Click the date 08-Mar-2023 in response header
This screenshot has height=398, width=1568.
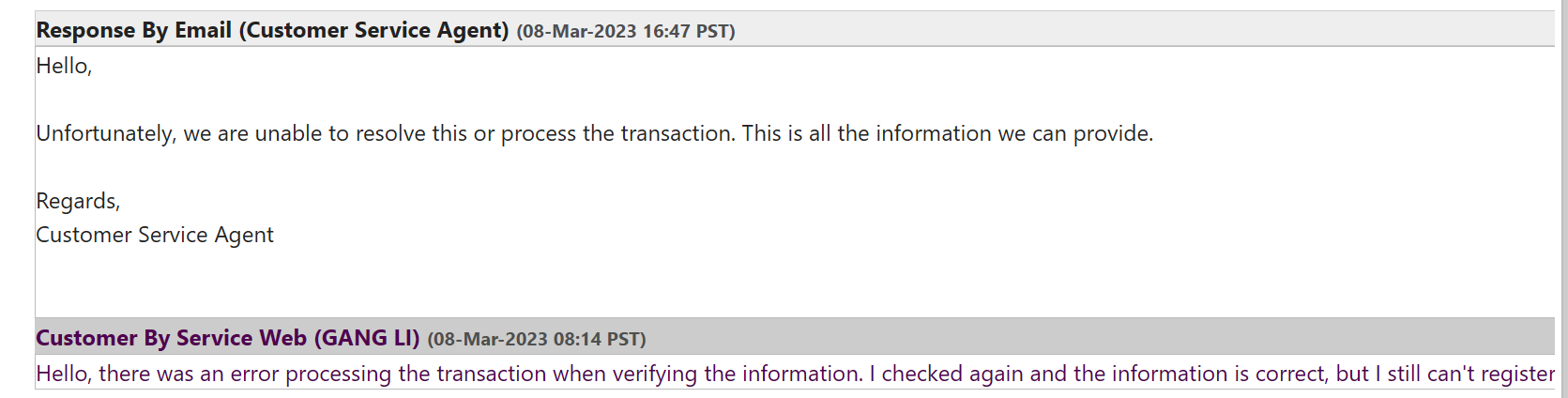tap(579, 31)
